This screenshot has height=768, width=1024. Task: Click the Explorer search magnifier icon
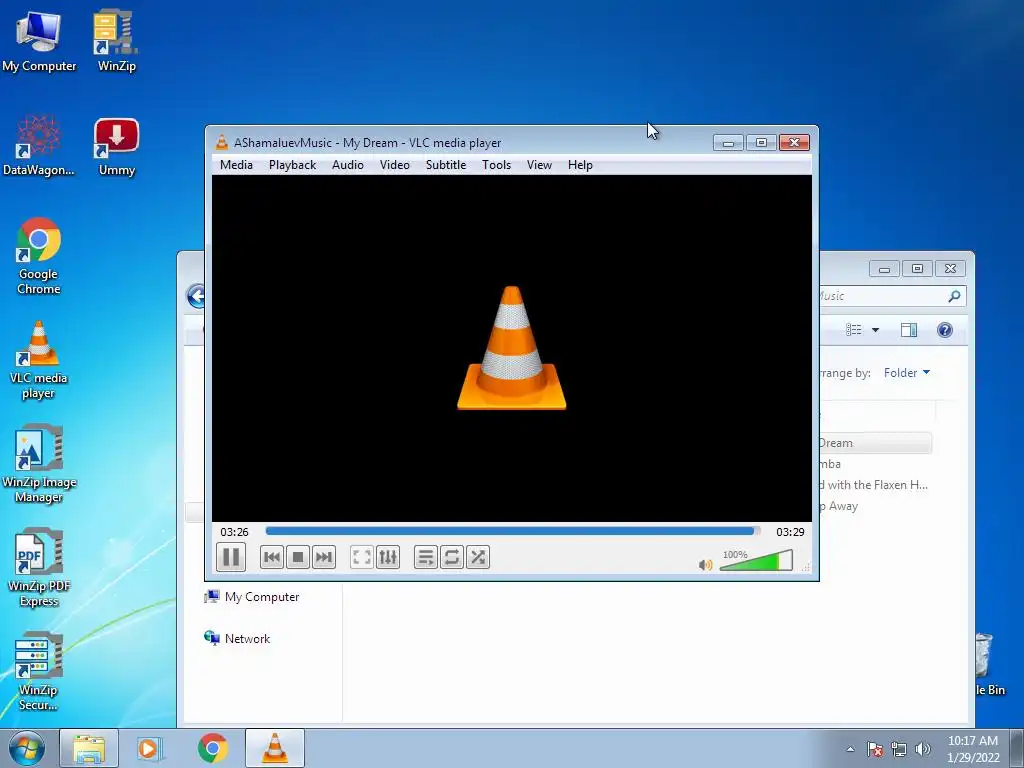click(x=954, y=296)
